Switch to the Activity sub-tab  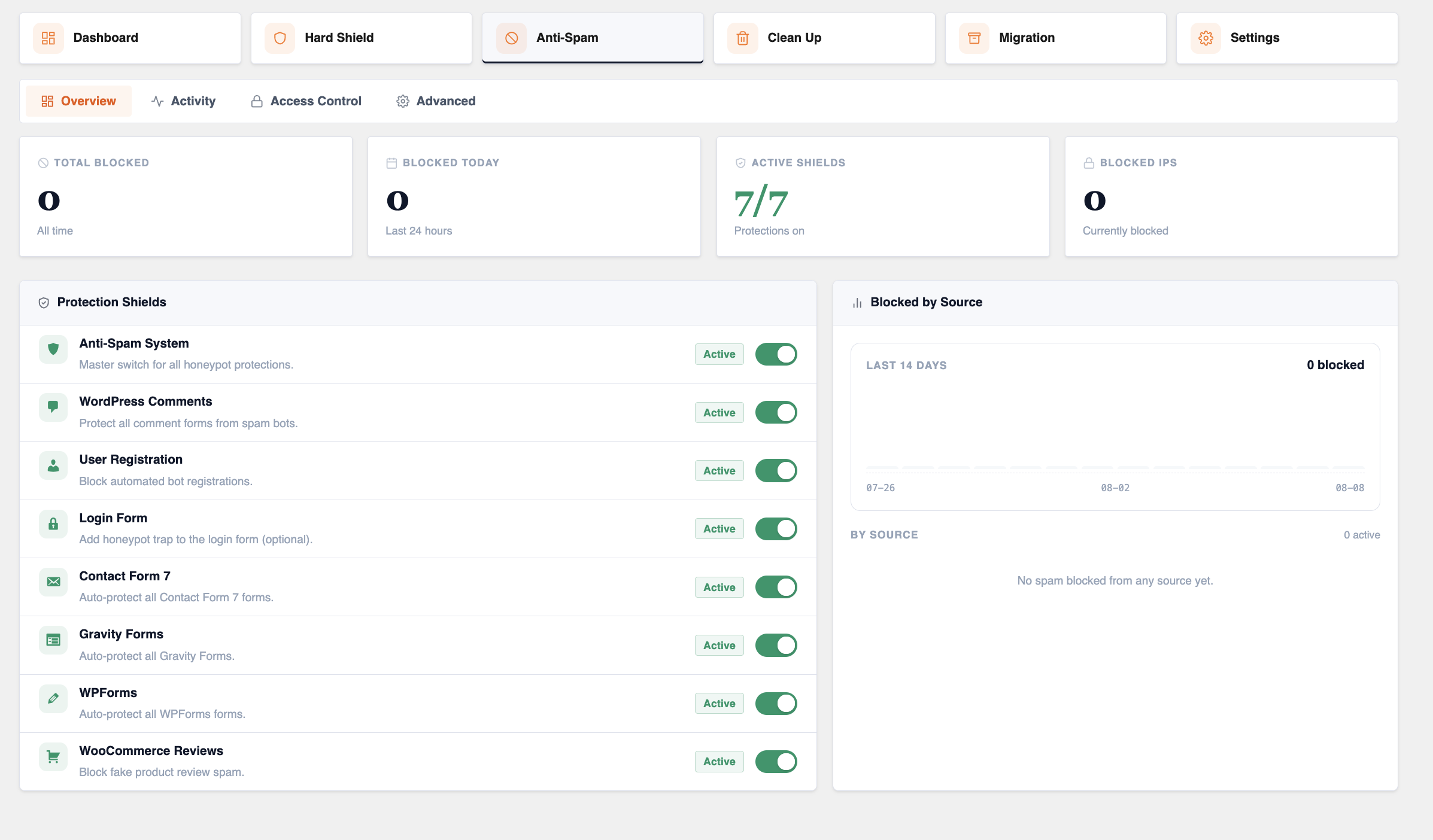click(x=183, y=101)
